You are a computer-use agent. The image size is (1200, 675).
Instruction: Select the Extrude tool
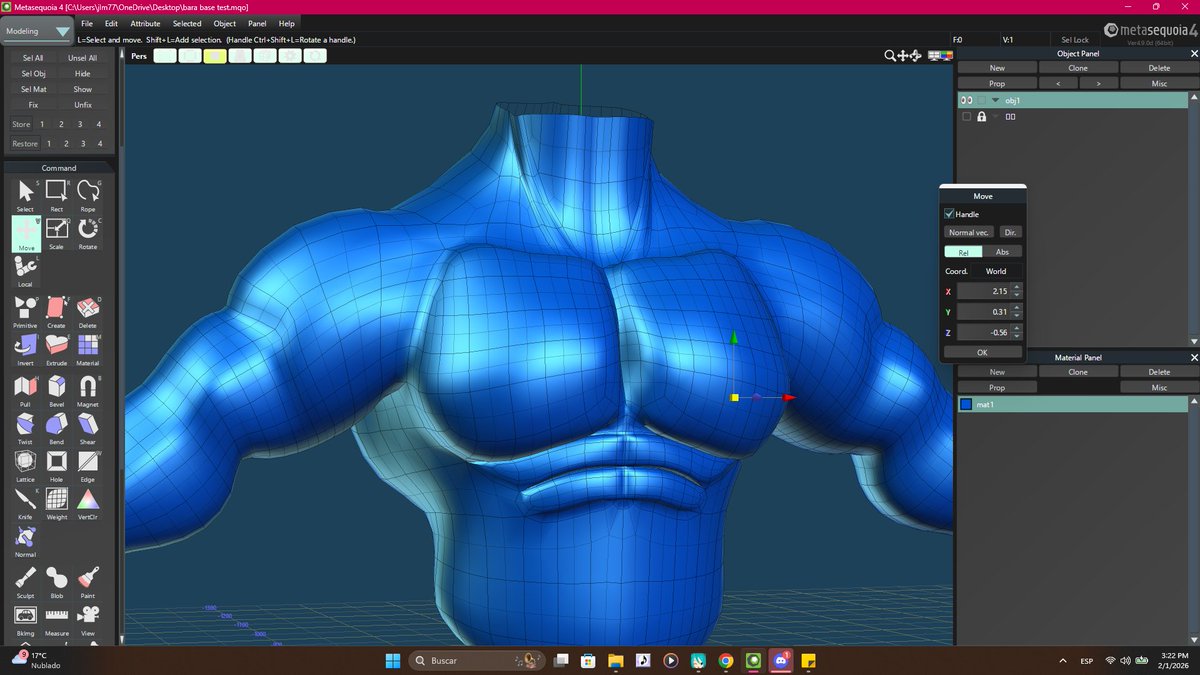pos(57,350)
